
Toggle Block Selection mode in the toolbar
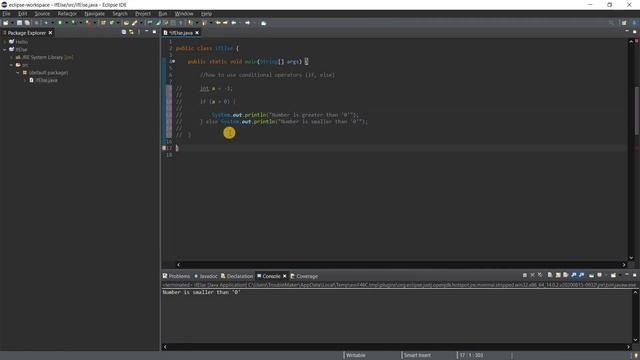point(173,23)
